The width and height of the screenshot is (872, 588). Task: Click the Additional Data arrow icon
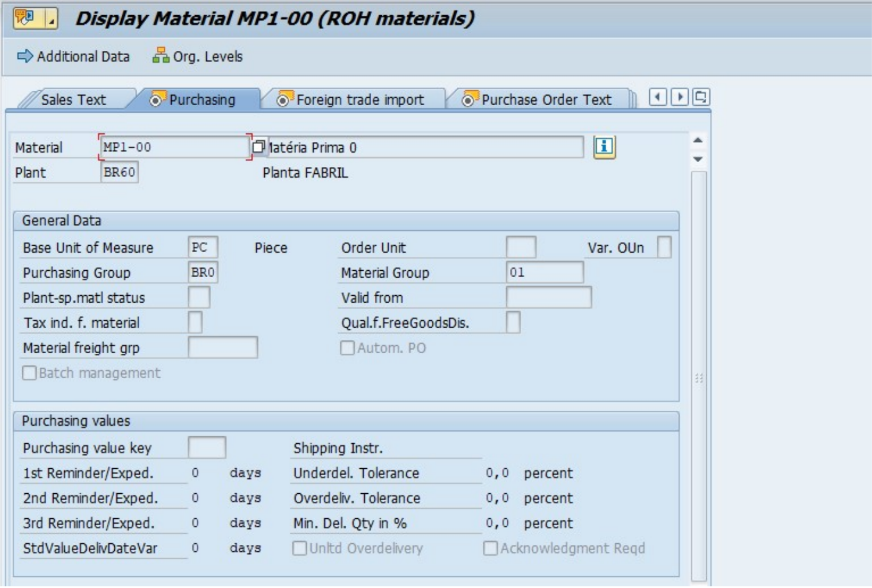click(25, 56)
